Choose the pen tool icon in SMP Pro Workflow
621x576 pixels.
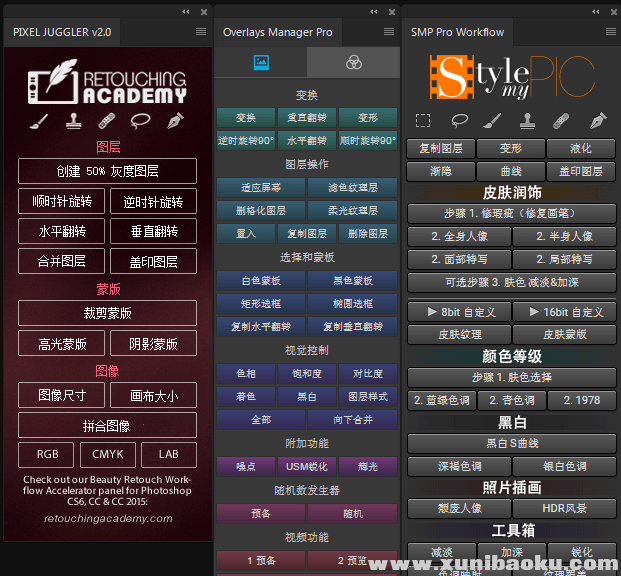pyautogui.click(x=598, y=121)
